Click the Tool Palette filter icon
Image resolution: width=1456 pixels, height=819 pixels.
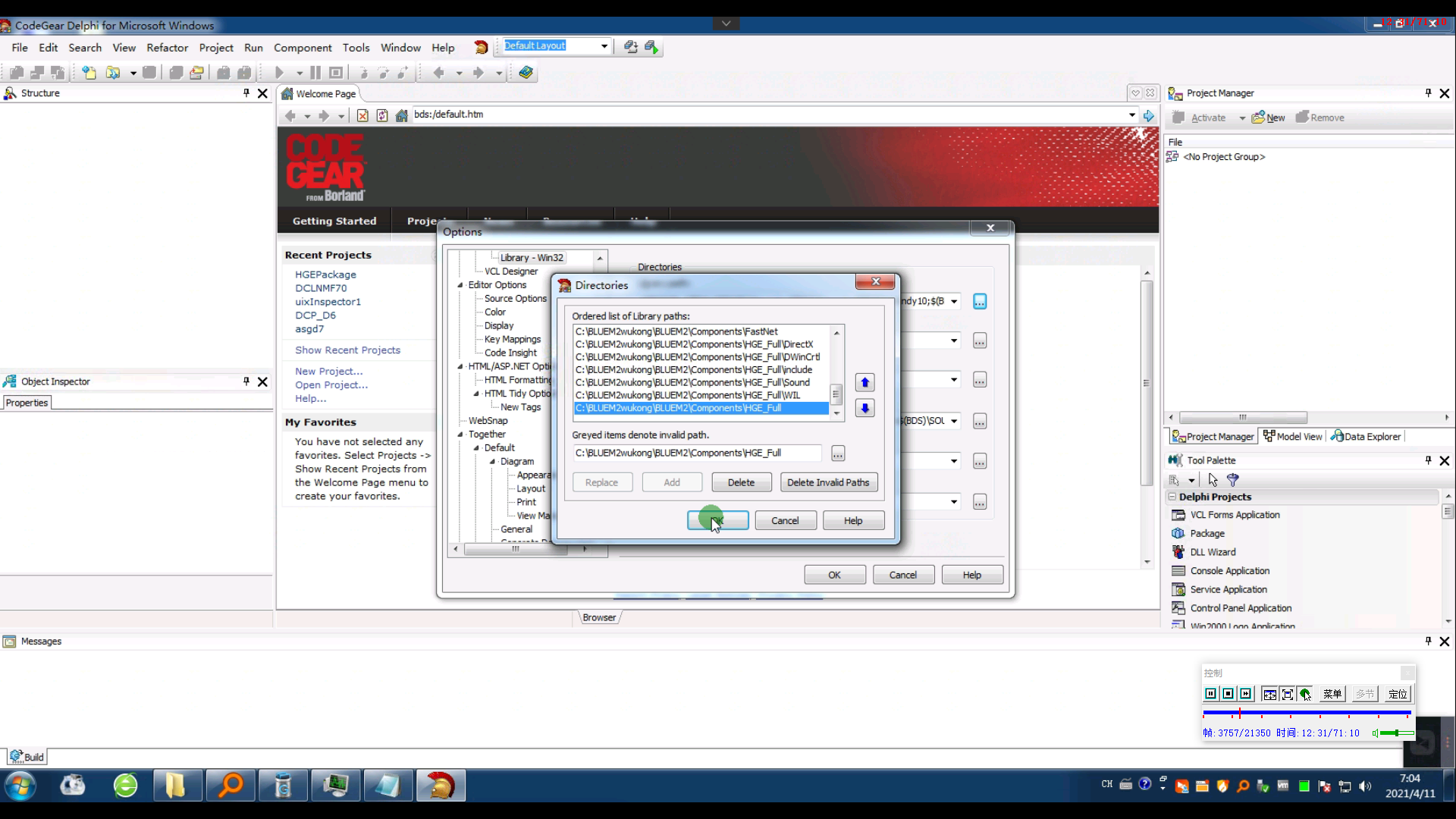click(x=1233, y=480)
